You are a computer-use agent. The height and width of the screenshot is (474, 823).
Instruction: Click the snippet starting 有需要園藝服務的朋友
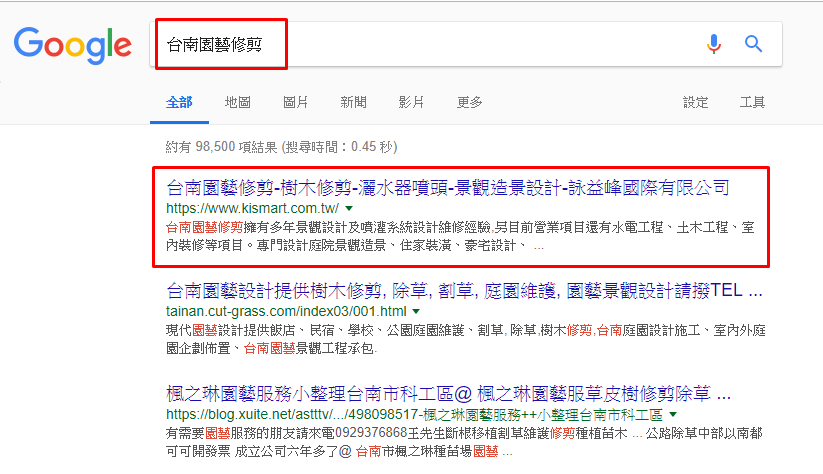464,442
